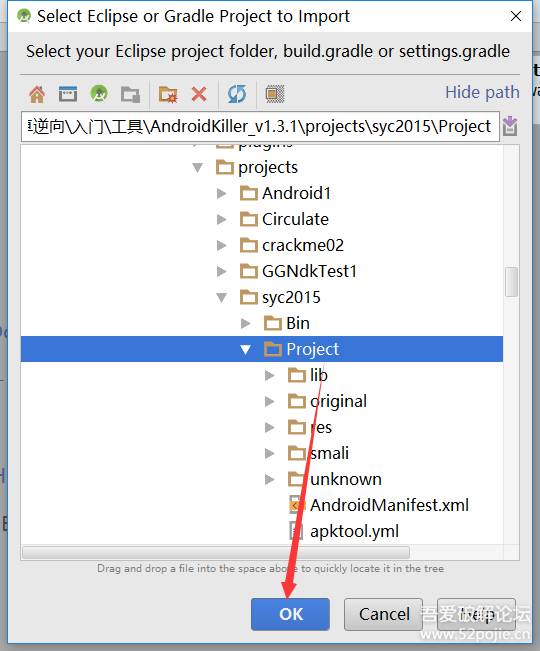Click the horizontal scrollbar thumb
The image size is (540, 651).
216,553
